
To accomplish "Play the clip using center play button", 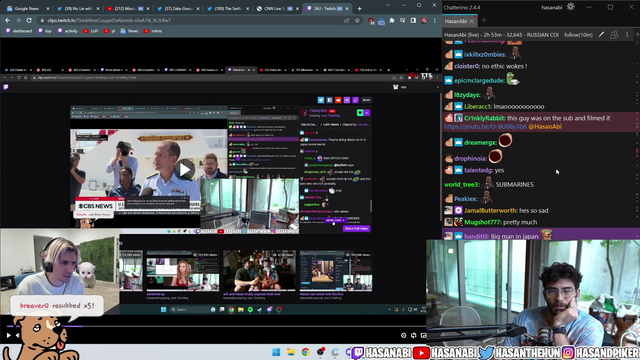I will [185, 170].
